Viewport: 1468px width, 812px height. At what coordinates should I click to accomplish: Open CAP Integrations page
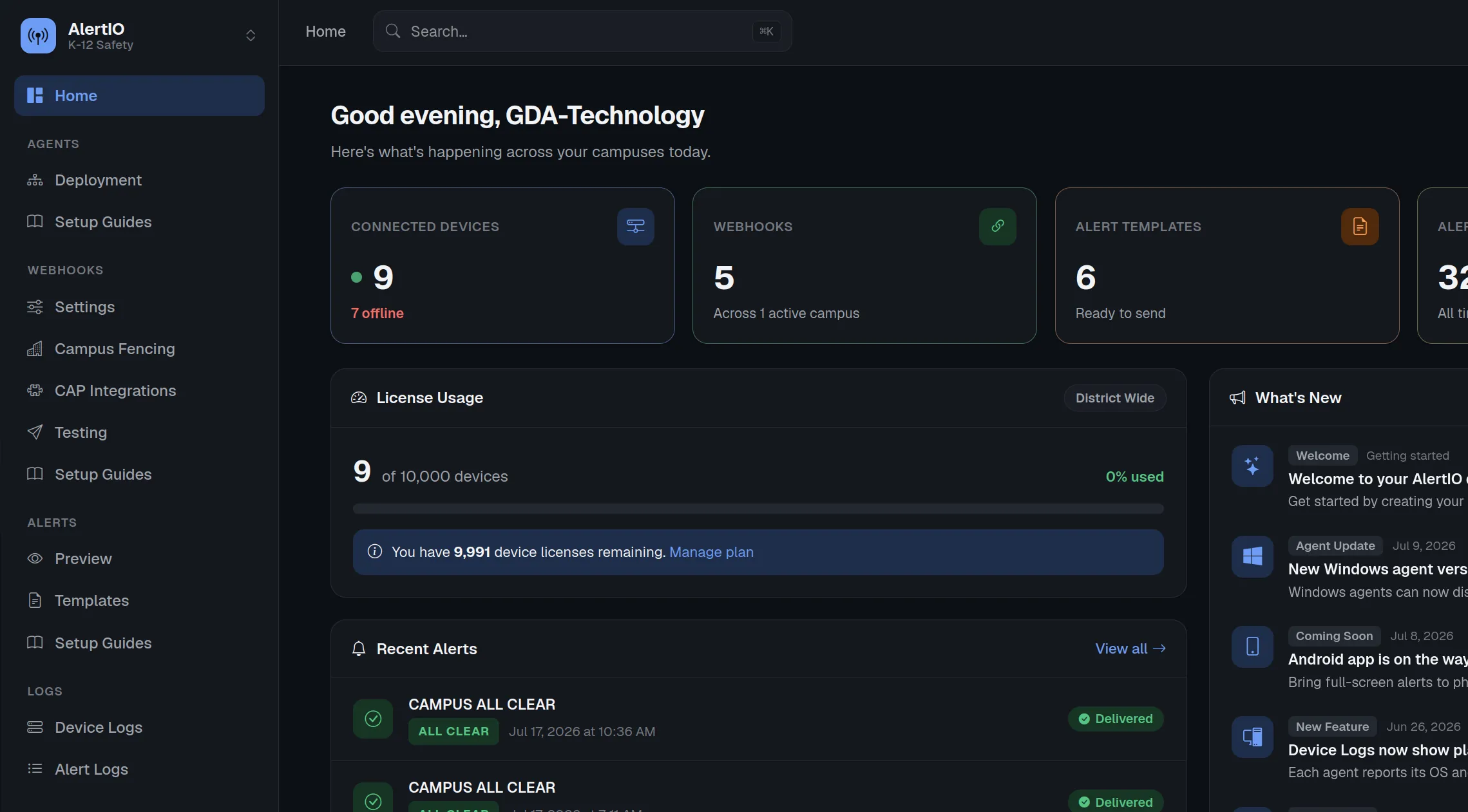(139, 391)
